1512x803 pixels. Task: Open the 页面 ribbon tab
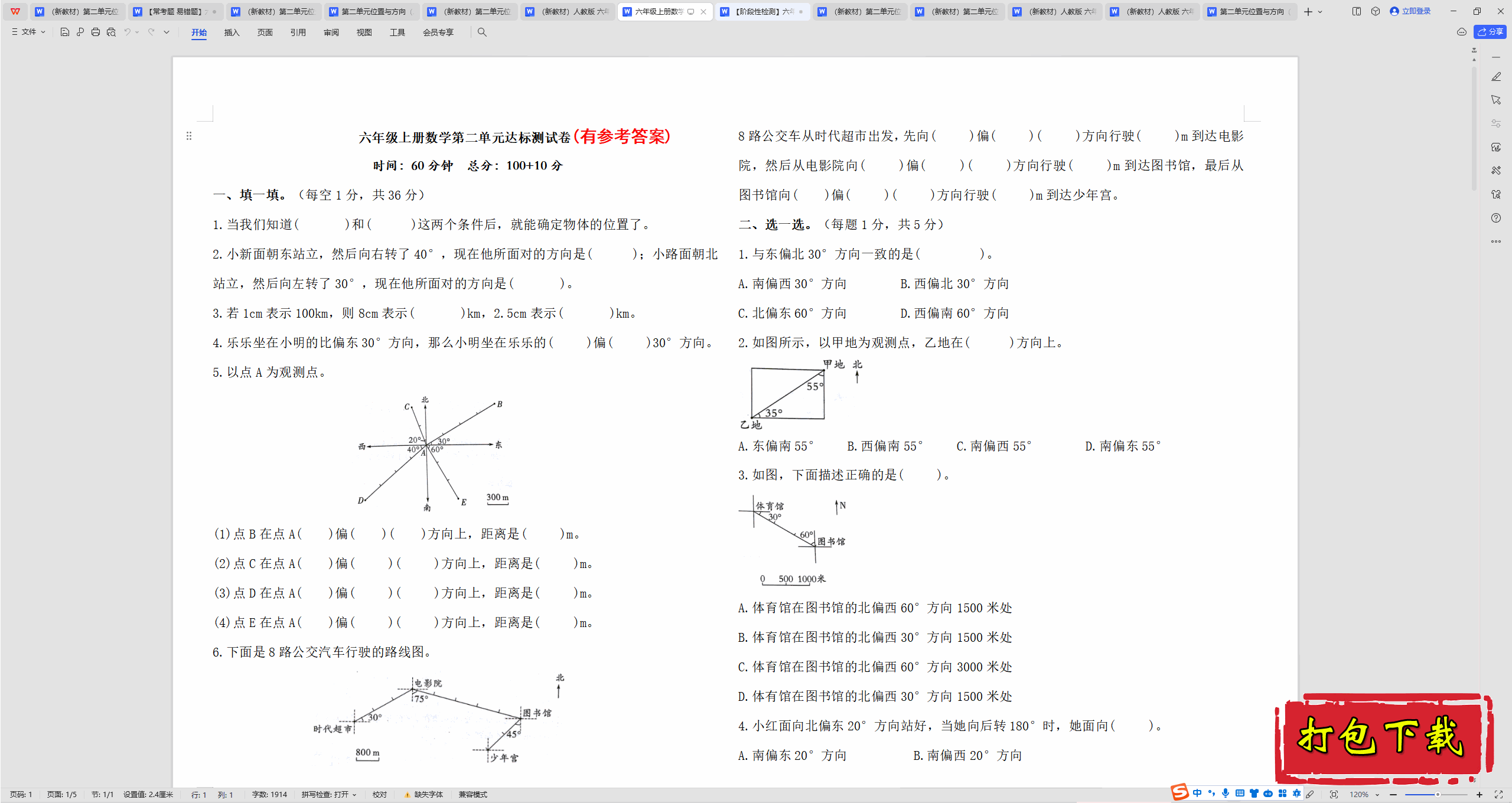(265, 32)
